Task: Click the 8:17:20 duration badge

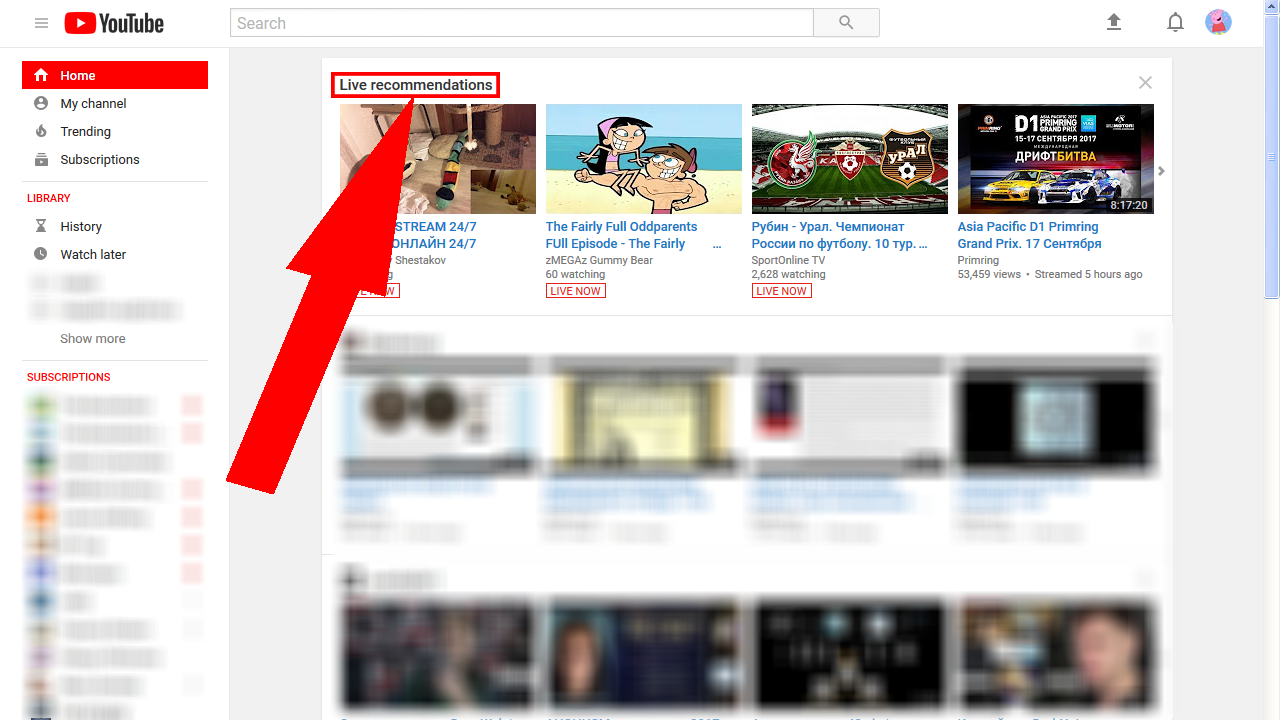Action: point(1129,205)
